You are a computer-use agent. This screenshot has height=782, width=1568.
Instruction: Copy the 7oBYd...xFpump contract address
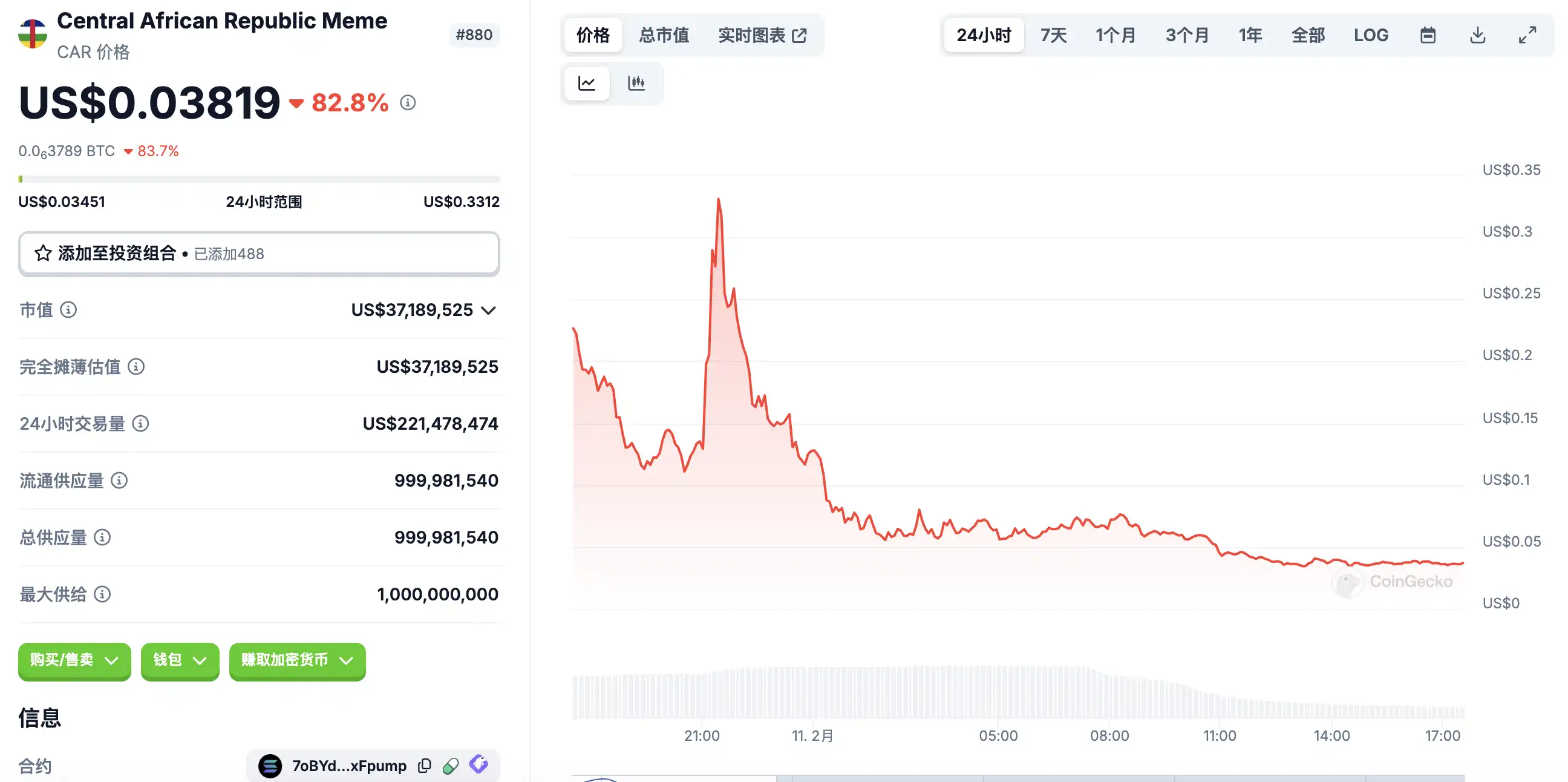425,765
